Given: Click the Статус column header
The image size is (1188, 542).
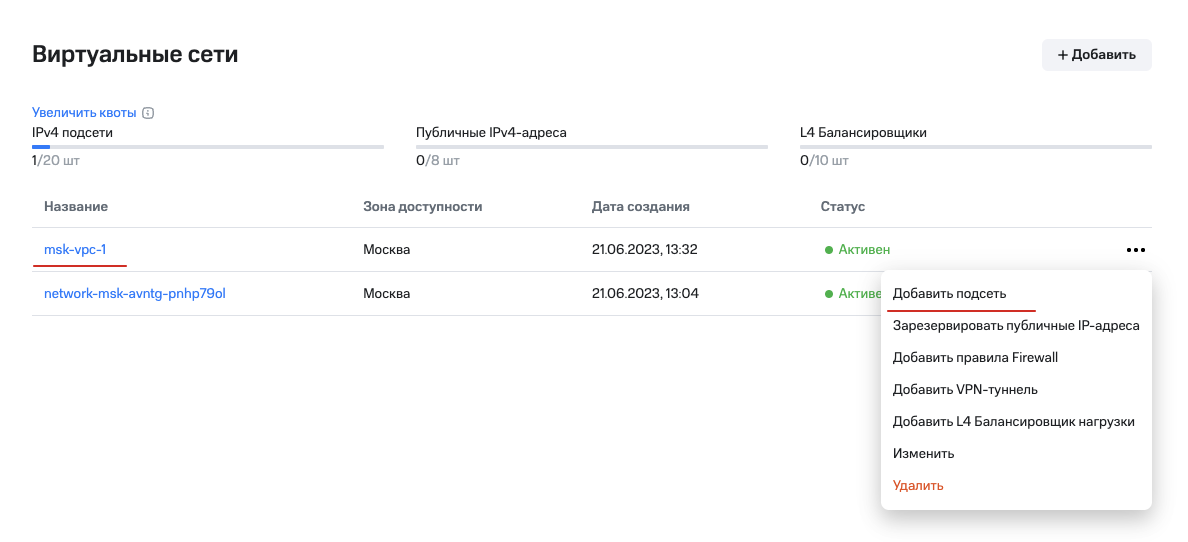Looking at the screenshot, I should pos(843,207).
